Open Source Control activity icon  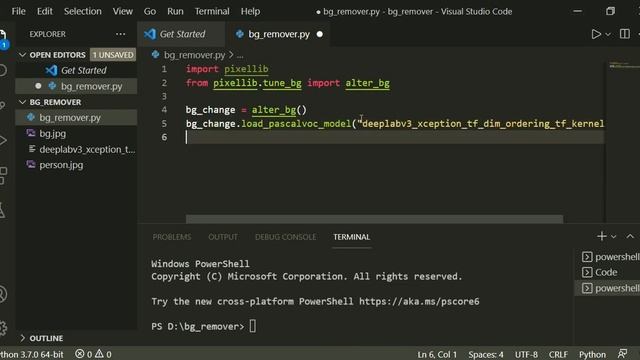[x=3, y=105]
